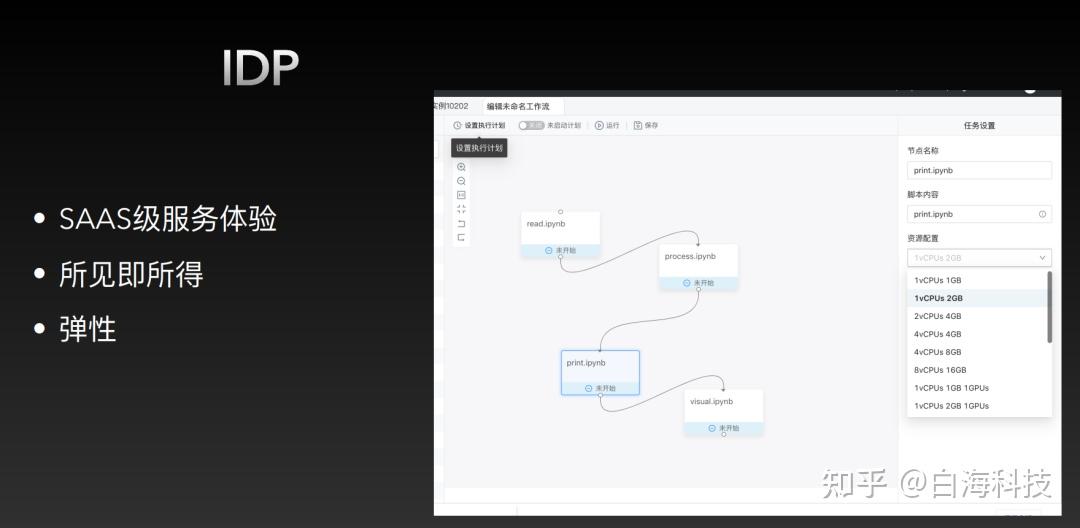The width and height of the screenshot is (1080, 528).
Task: Switch to the 编辑未命名工作流 tab
Action: coord(521,106)
